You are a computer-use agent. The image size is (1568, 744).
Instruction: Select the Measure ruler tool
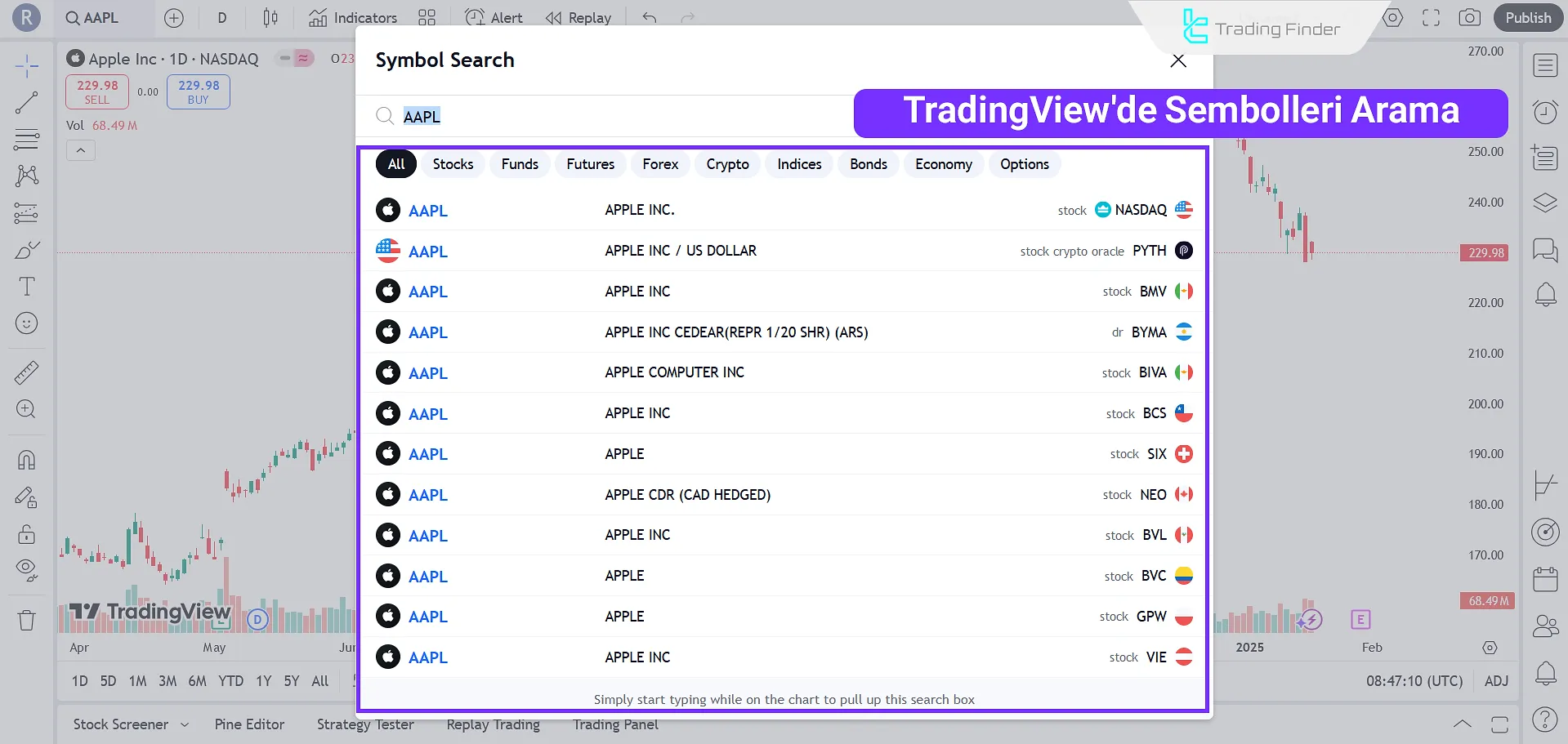[27, 372]
